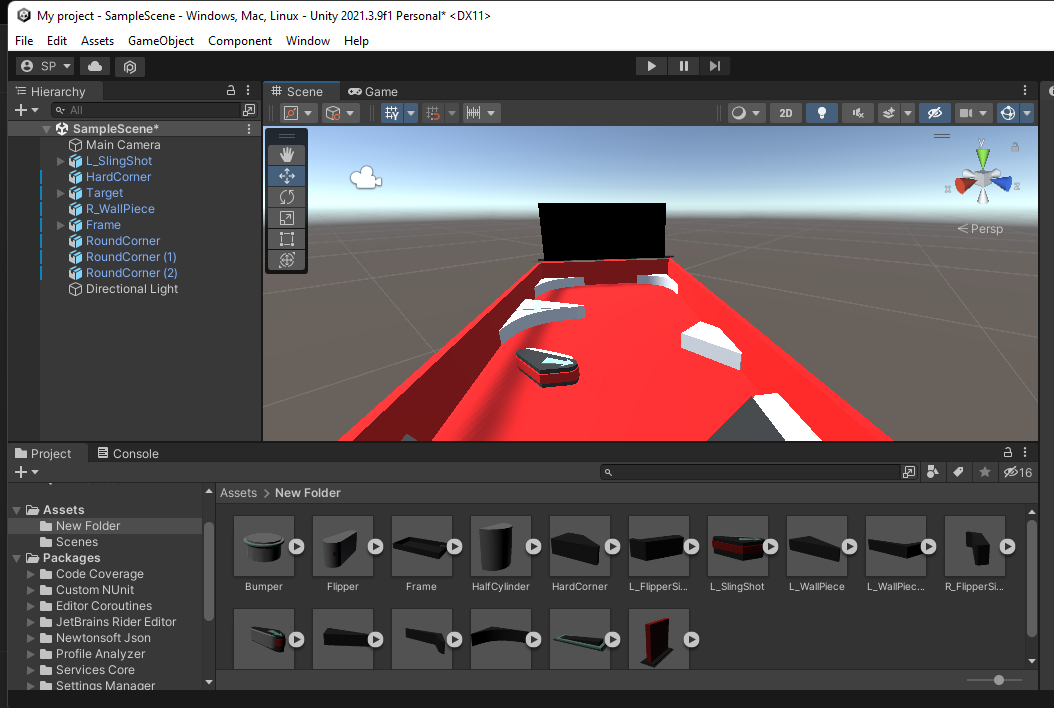Open the cloud services icon
Screen dimensions: 1054x708
[95, 66]
